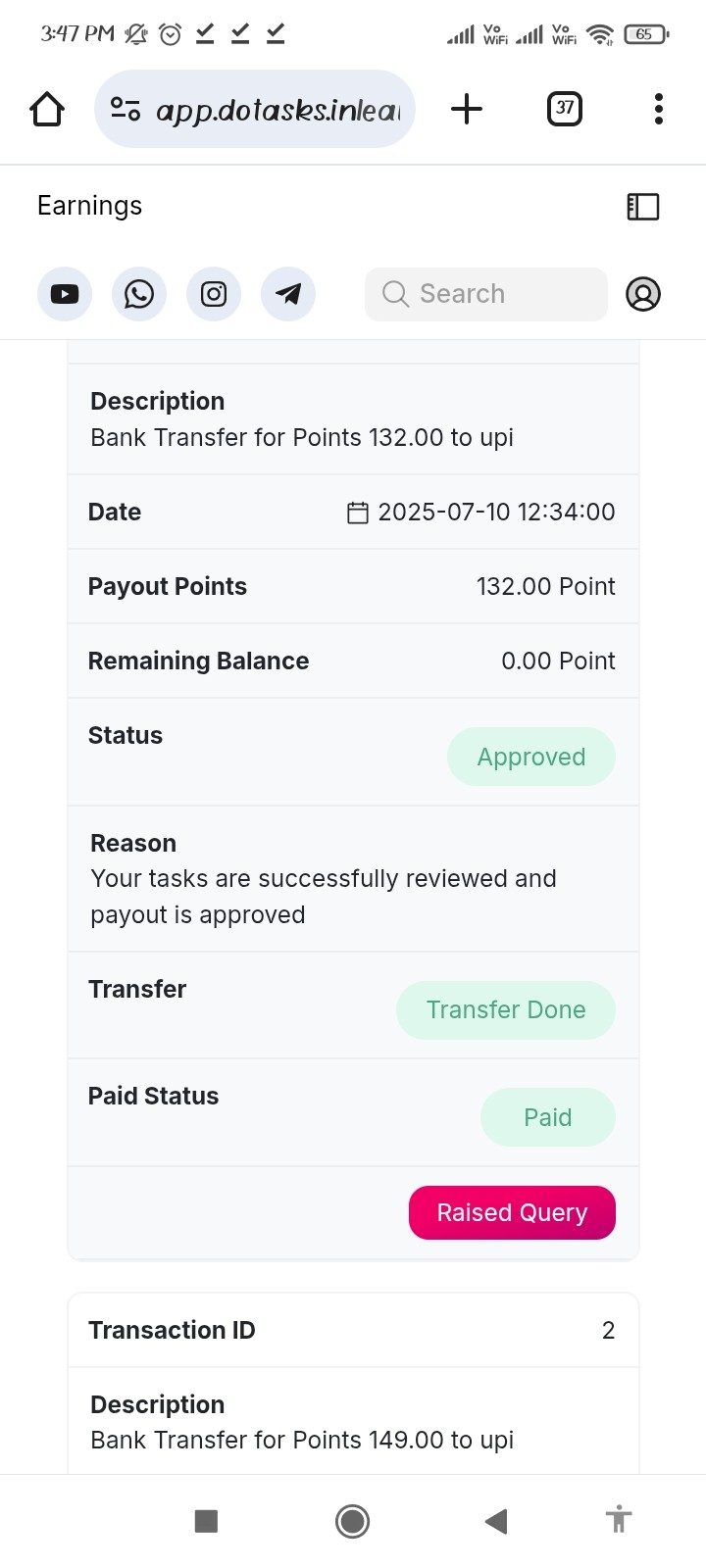Tap the Paid status badge
The height and width of the screenshot is (1568, 706).
pyautogui.click(x=548, y=1117)
